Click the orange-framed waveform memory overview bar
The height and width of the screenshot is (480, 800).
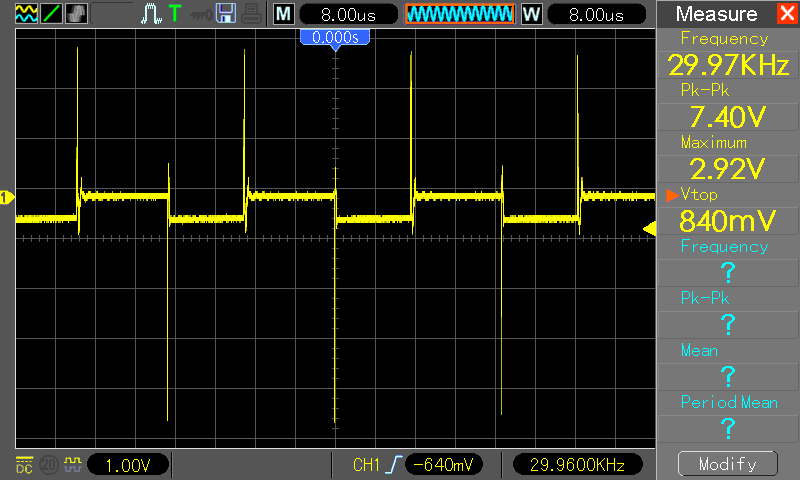coord(460,14)
